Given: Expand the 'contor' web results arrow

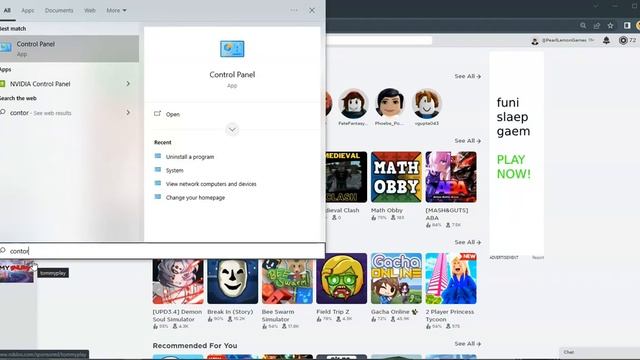Looking at the screenshot, I should click(128, 113).
